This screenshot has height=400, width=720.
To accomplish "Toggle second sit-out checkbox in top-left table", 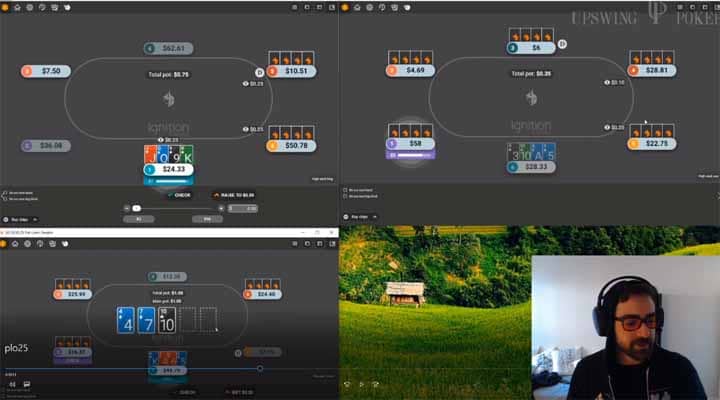I will click(5, 199).
